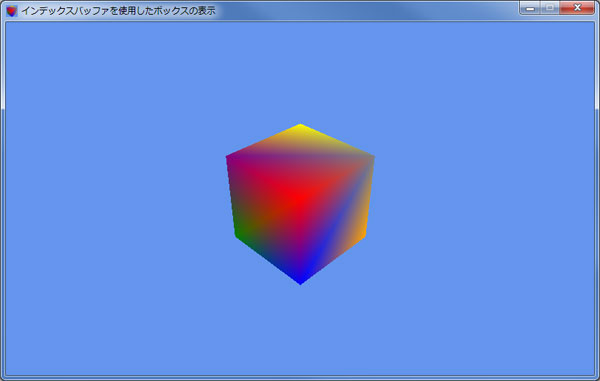Minimize the box display window

pos(530,8)
